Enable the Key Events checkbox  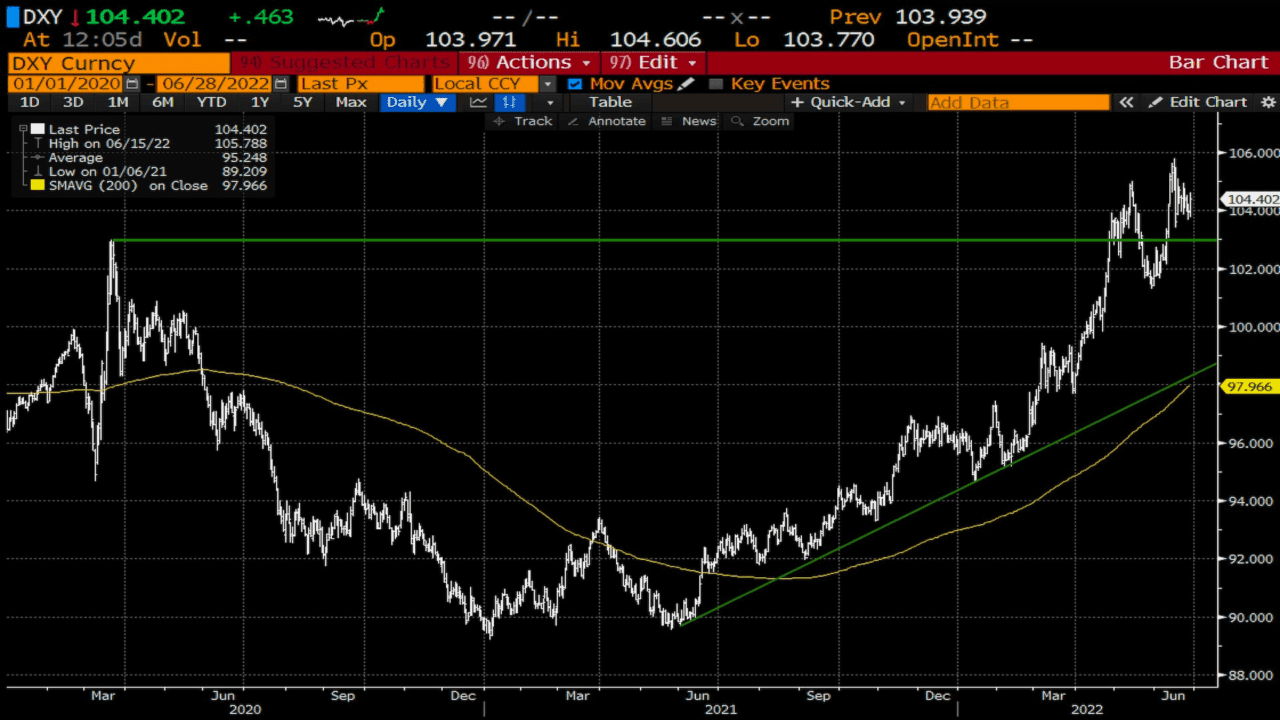pos(715,84)
